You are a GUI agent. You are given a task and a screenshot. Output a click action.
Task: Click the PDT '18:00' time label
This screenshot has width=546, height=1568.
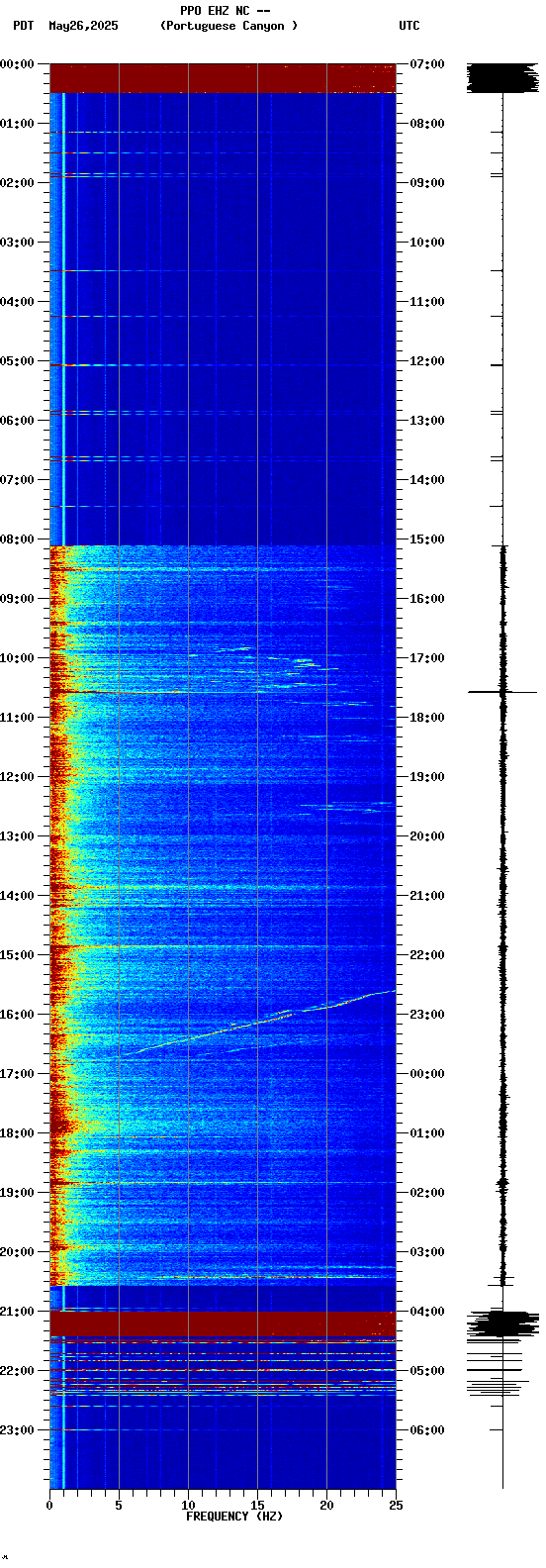coord(17,1133)
